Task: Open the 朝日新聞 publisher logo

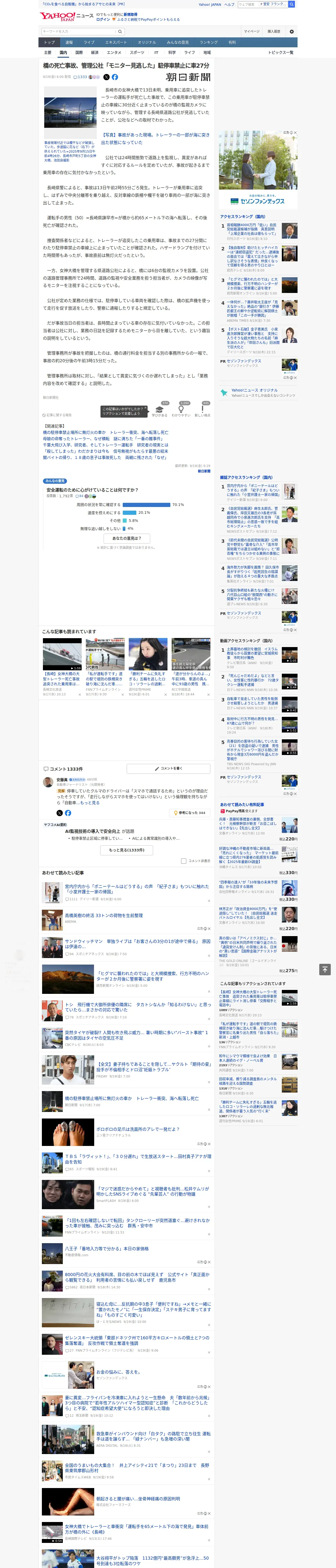Action: point(188,77)
